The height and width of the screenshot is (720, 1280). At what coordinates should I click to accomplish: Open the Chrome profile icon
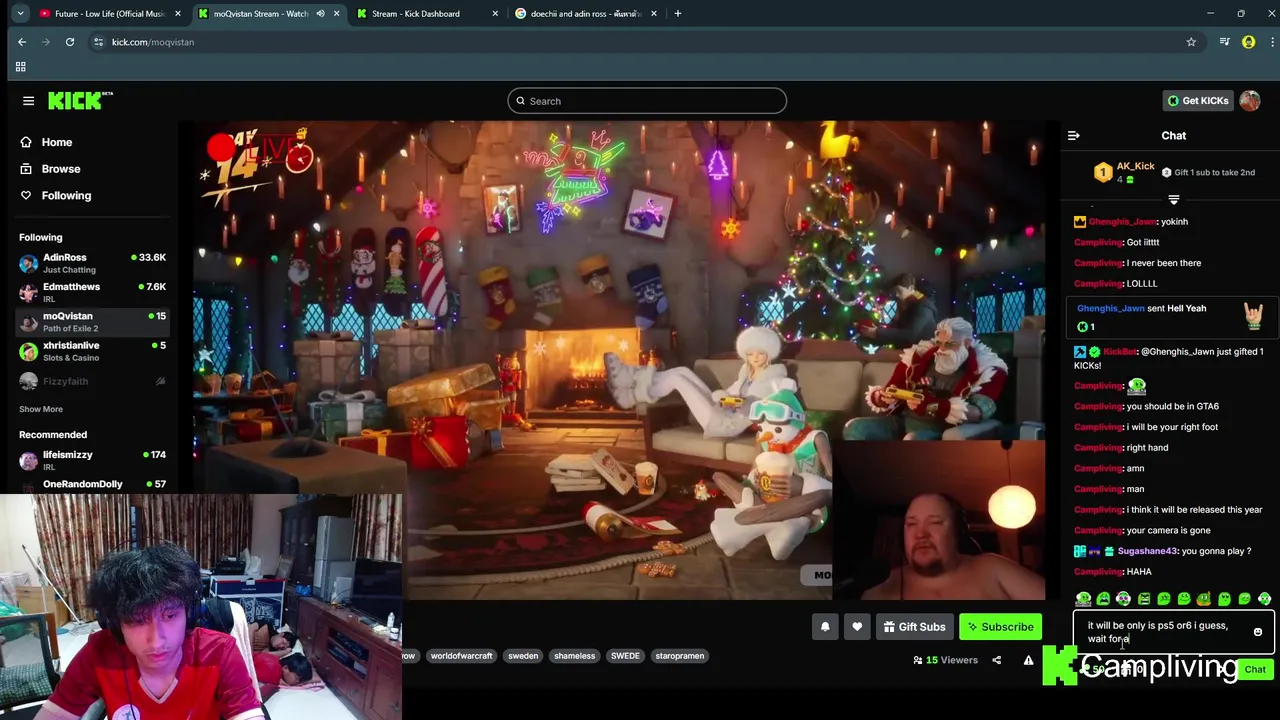pyautogui.click(x=1248, y=42)
